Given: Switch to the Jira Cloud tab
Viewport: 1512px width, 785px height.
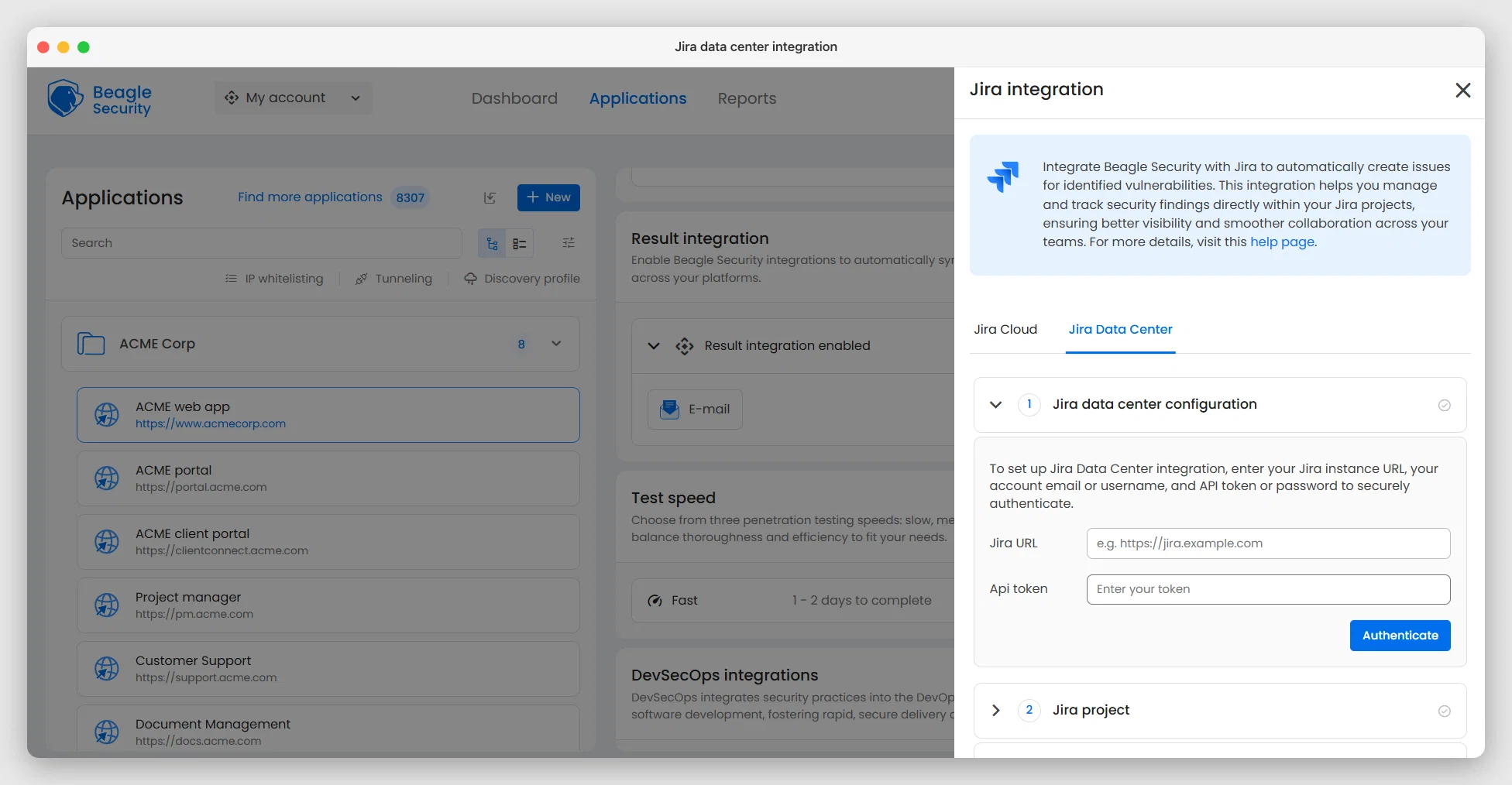Looking at the screenshot, I should [1005, 329].
